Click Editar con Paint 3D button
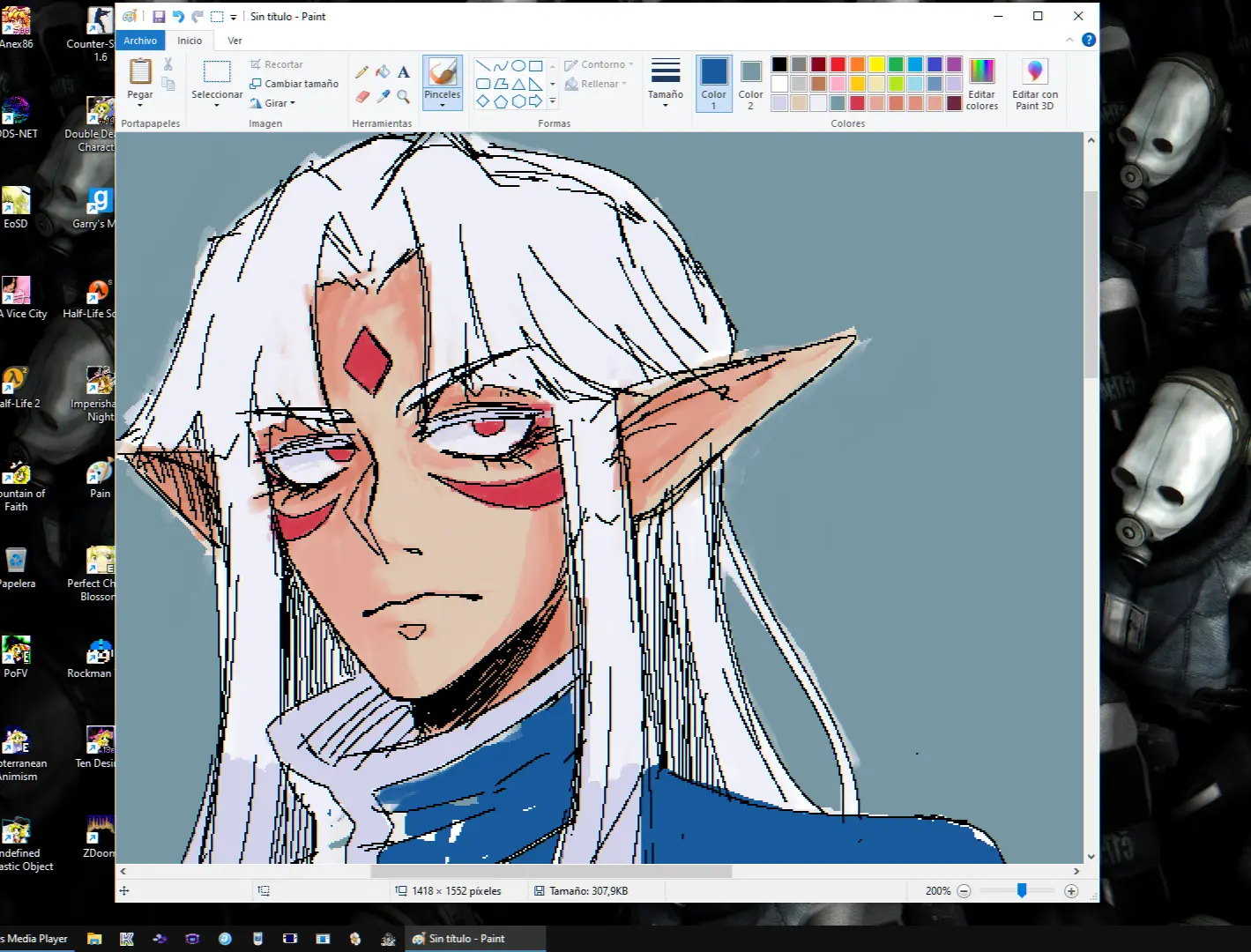This screenshot has height=952, width=1251. (x=1035, y=84)
